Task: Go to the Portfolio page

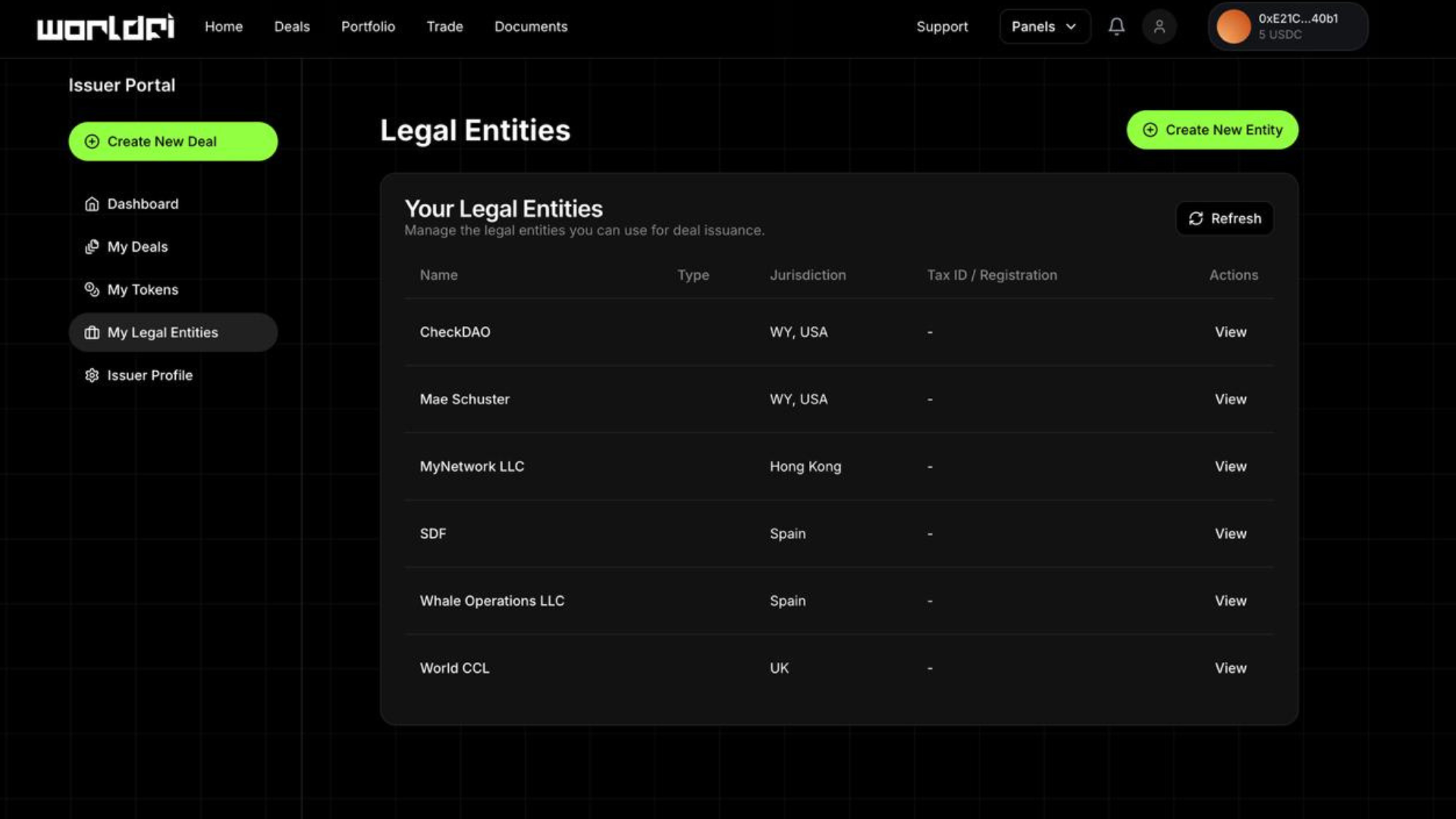Action: [x=368, y=27]
